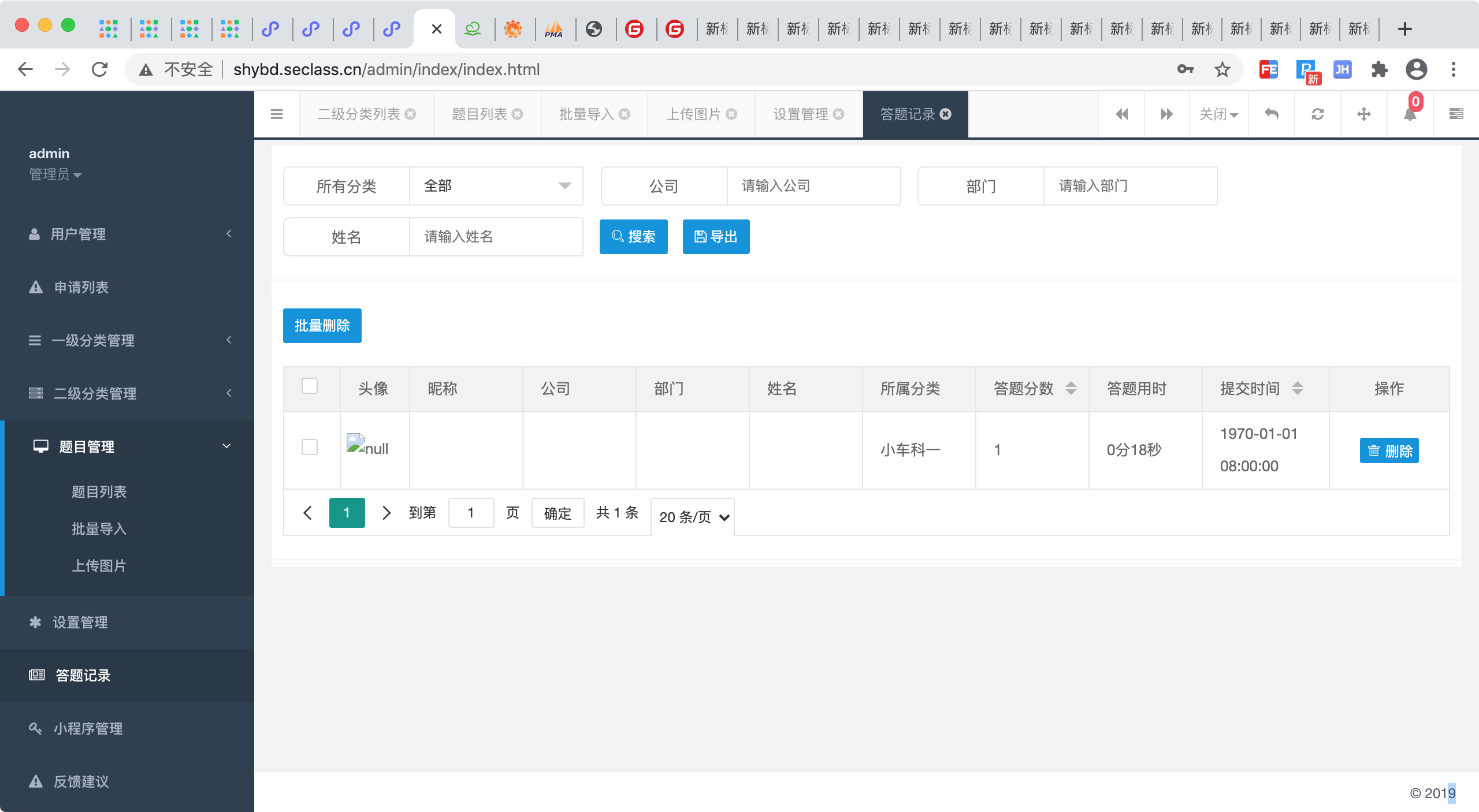This screenshot has height=812, width=1479.
Task: Click the notification bell icon
Action: tap(1410, 114)
